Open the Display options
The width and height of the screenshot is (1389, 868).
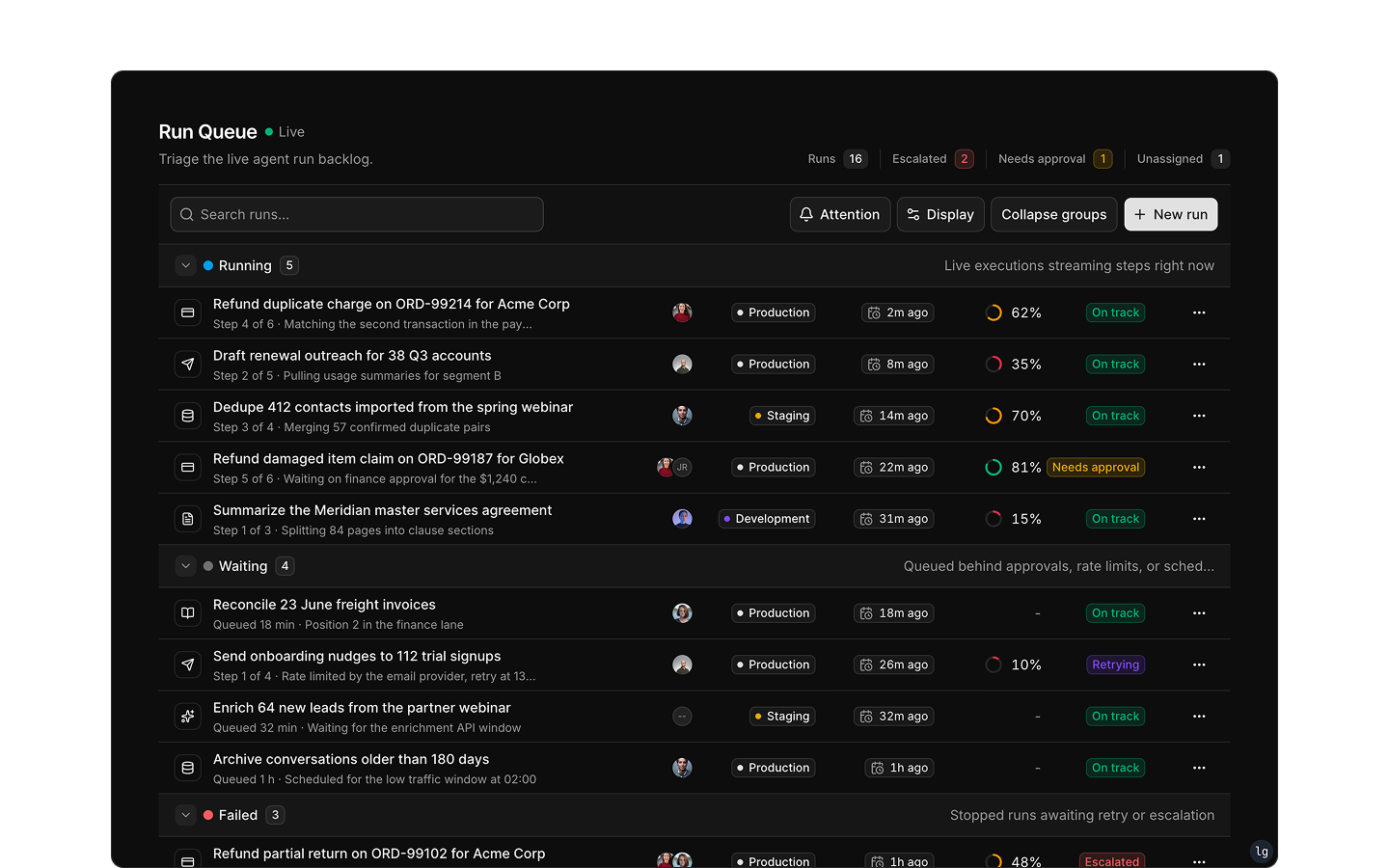point(940,214)
